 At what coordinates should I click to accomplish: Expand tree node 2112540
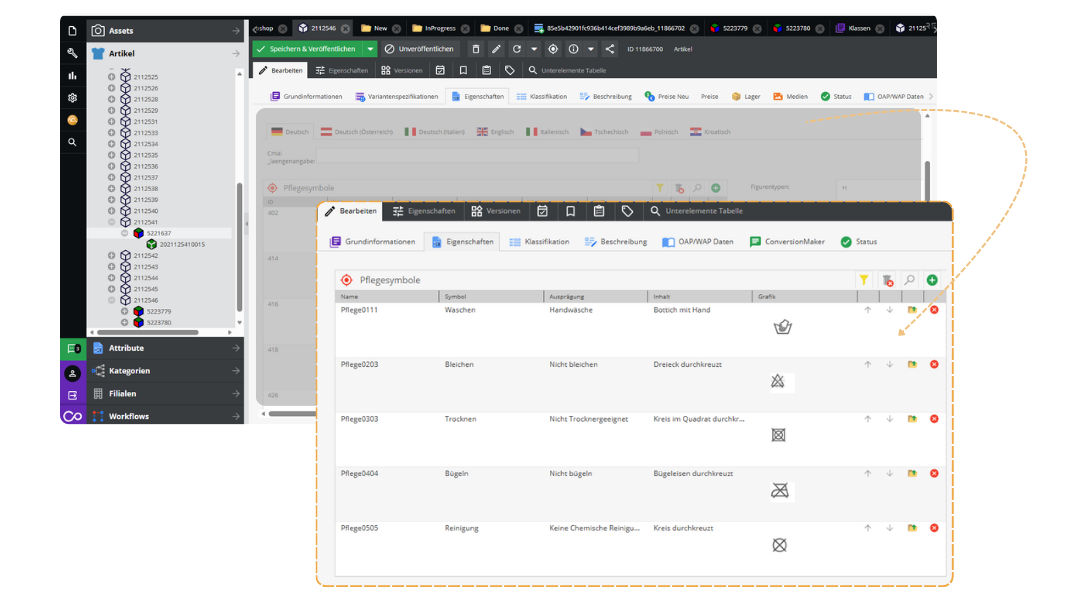(112, 211)
